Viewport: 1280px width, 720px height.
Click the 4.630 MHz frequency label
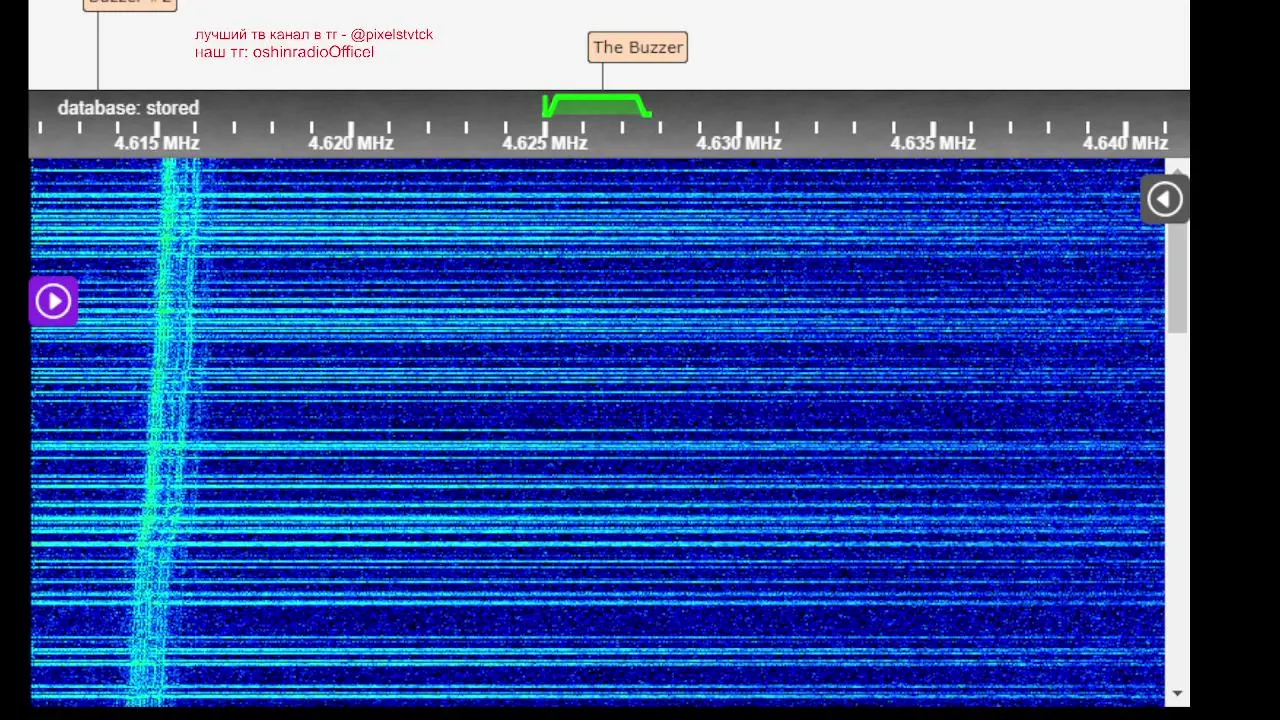tap(739, 143)
